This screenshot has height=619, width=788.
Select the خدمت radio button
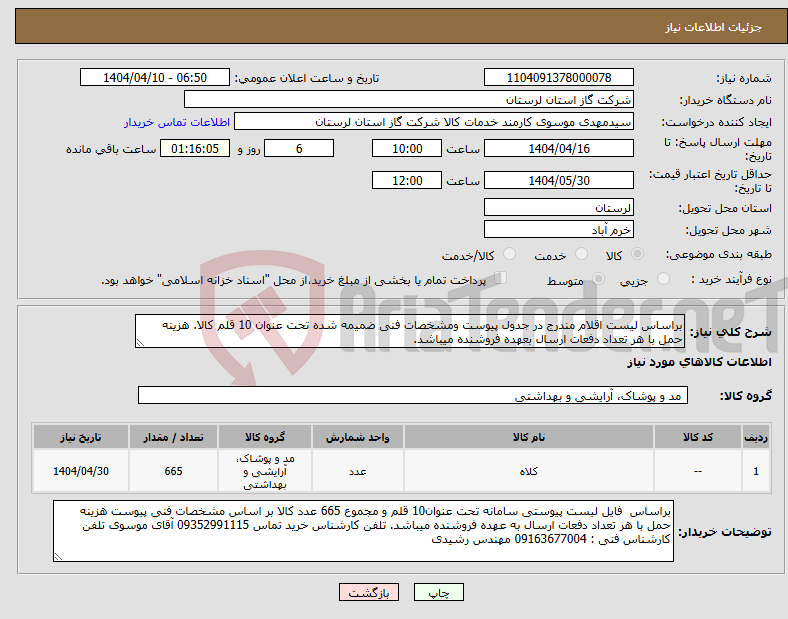(581, 254)
